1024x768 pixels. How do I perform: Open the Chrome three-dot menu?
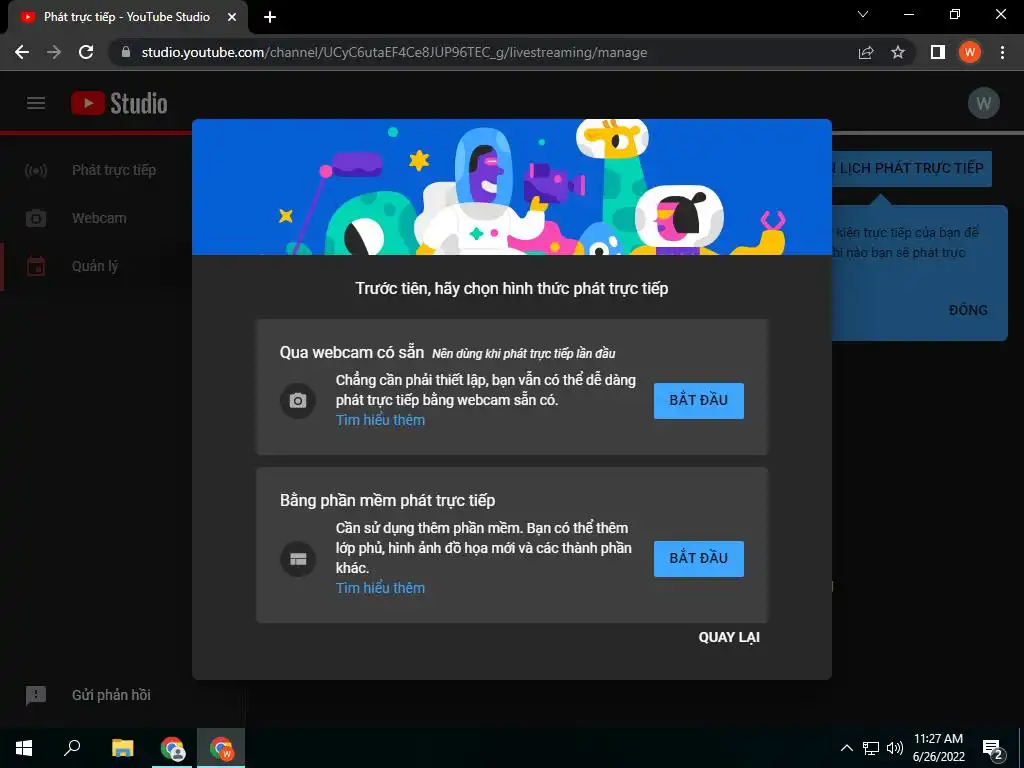[x=1002, y=52]
